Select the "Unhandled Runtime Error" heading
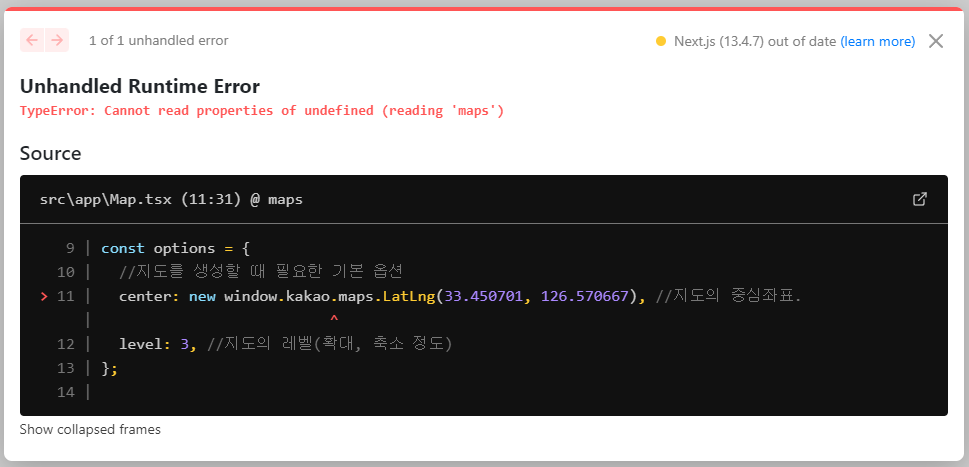The image size is (969, 467). 140,86
